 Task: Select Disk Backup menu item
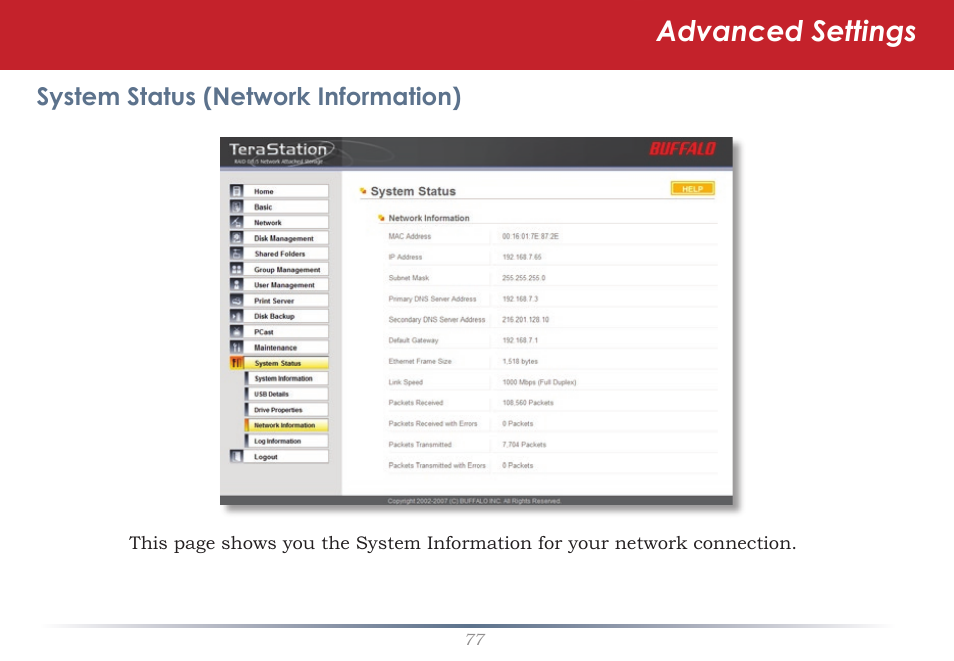click(287, 316)
